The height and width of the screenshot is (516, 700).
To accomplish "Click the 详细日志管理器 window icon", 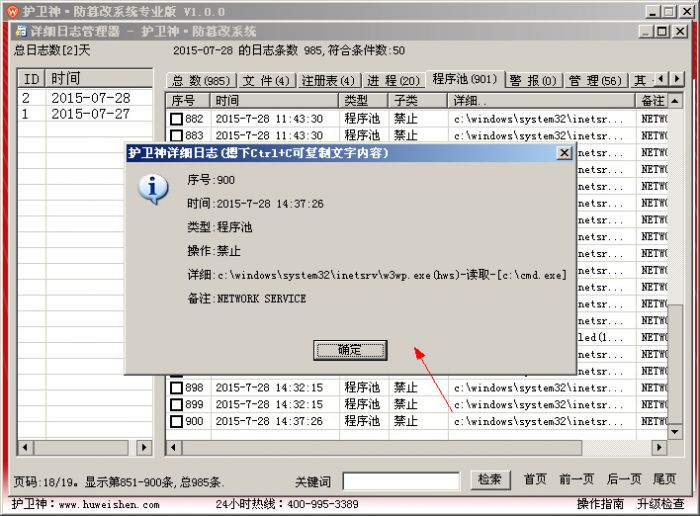I will coord(21,31).
